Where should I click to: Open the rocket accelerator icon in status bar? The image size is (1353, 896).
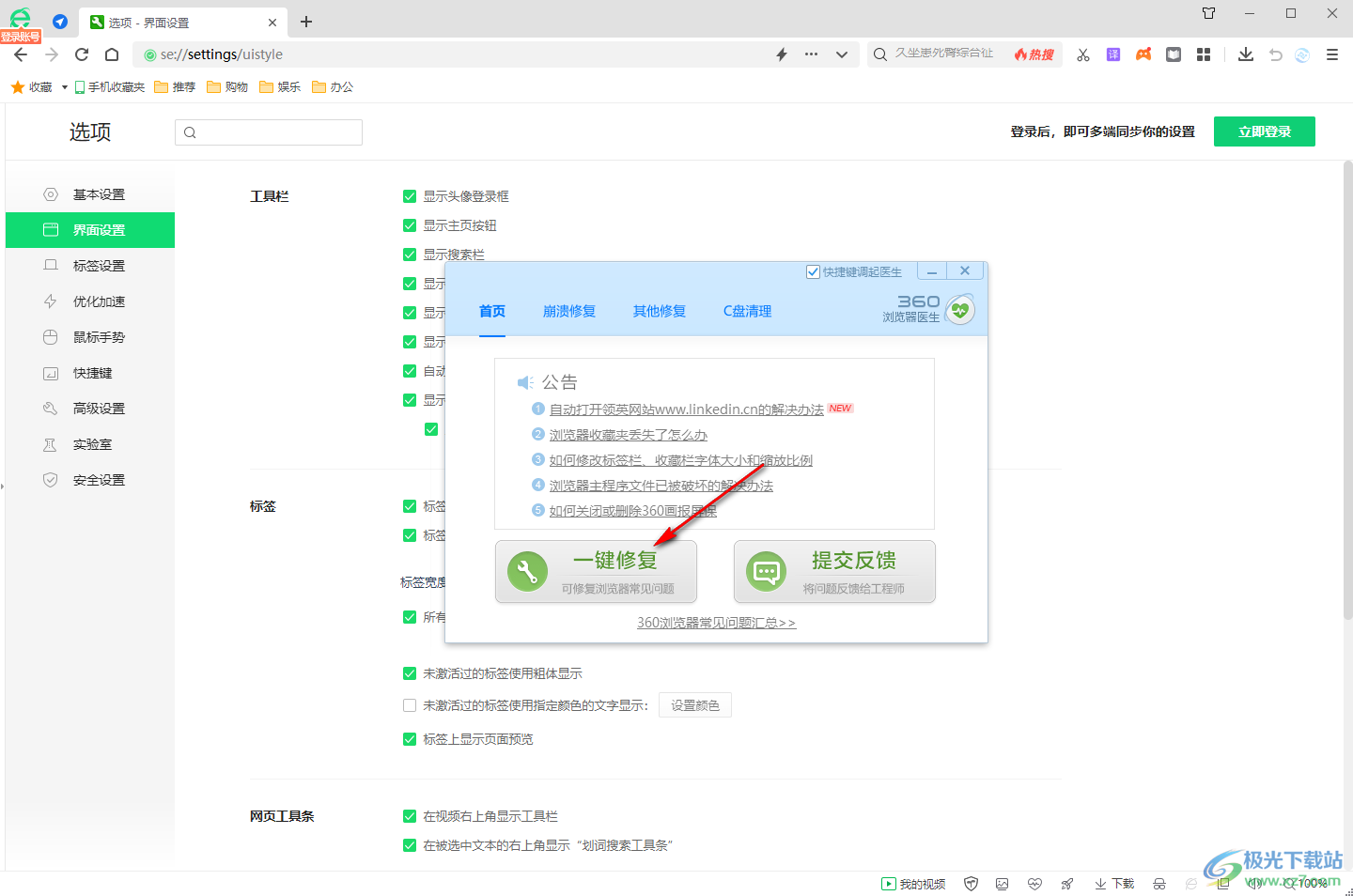click(1067, 884)
